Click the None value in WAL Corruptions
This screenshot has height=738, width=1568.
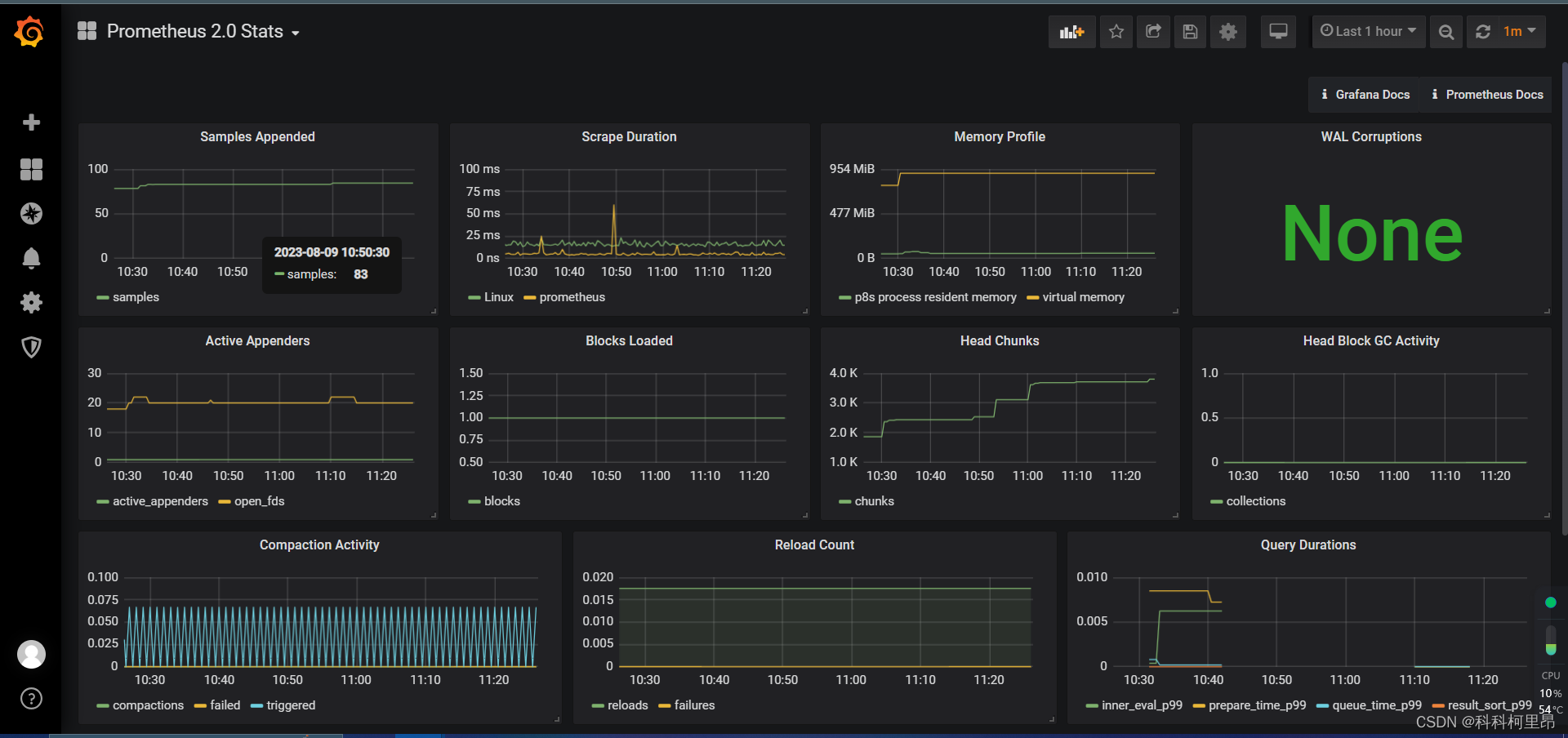[1372, 234]
